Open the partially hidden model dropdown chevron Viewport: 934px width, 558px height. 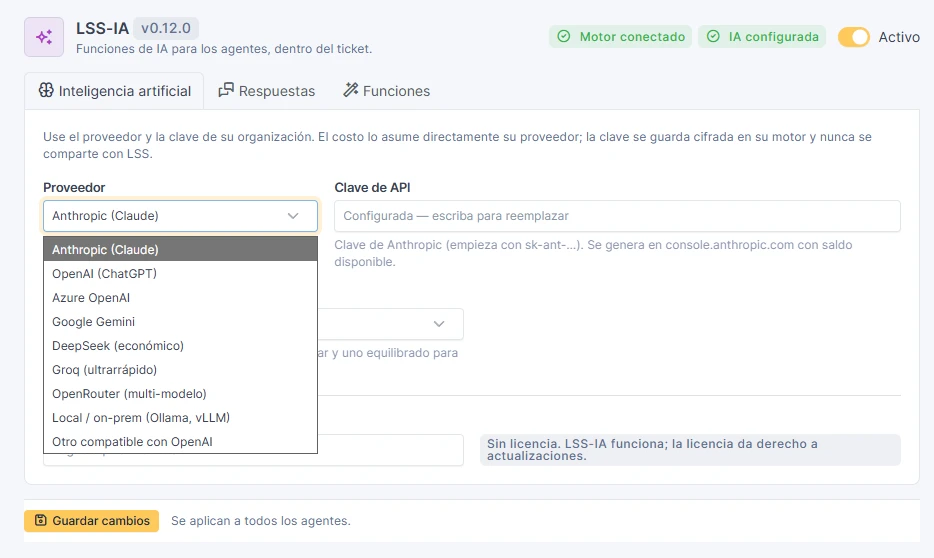click(x=439, y=324)
